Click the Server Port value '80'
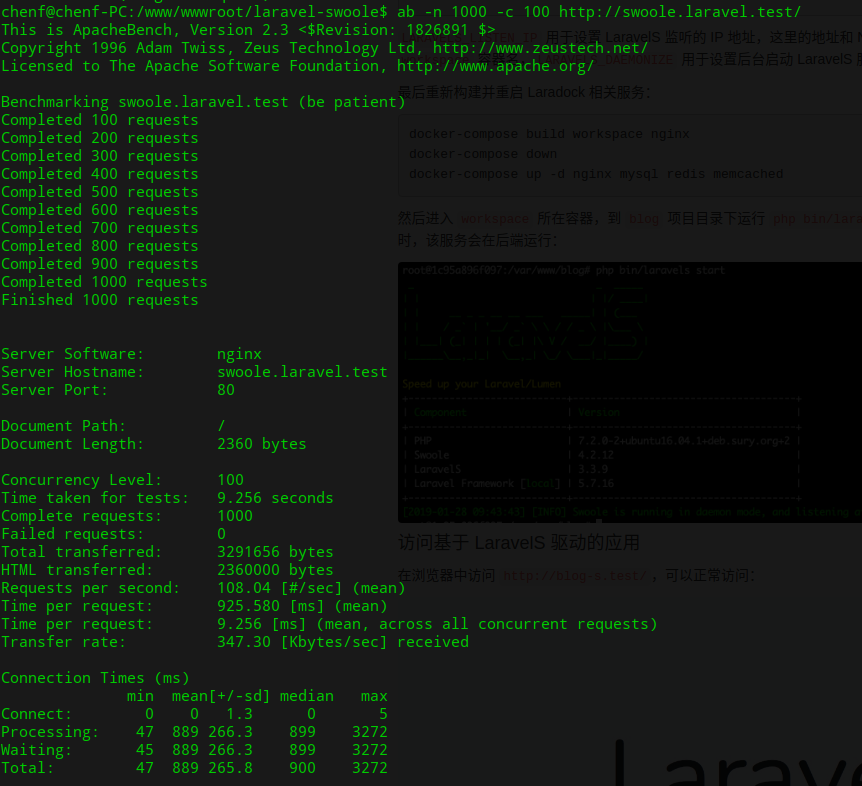The height and width of the screenshot is (786, 862). point(226,390)
